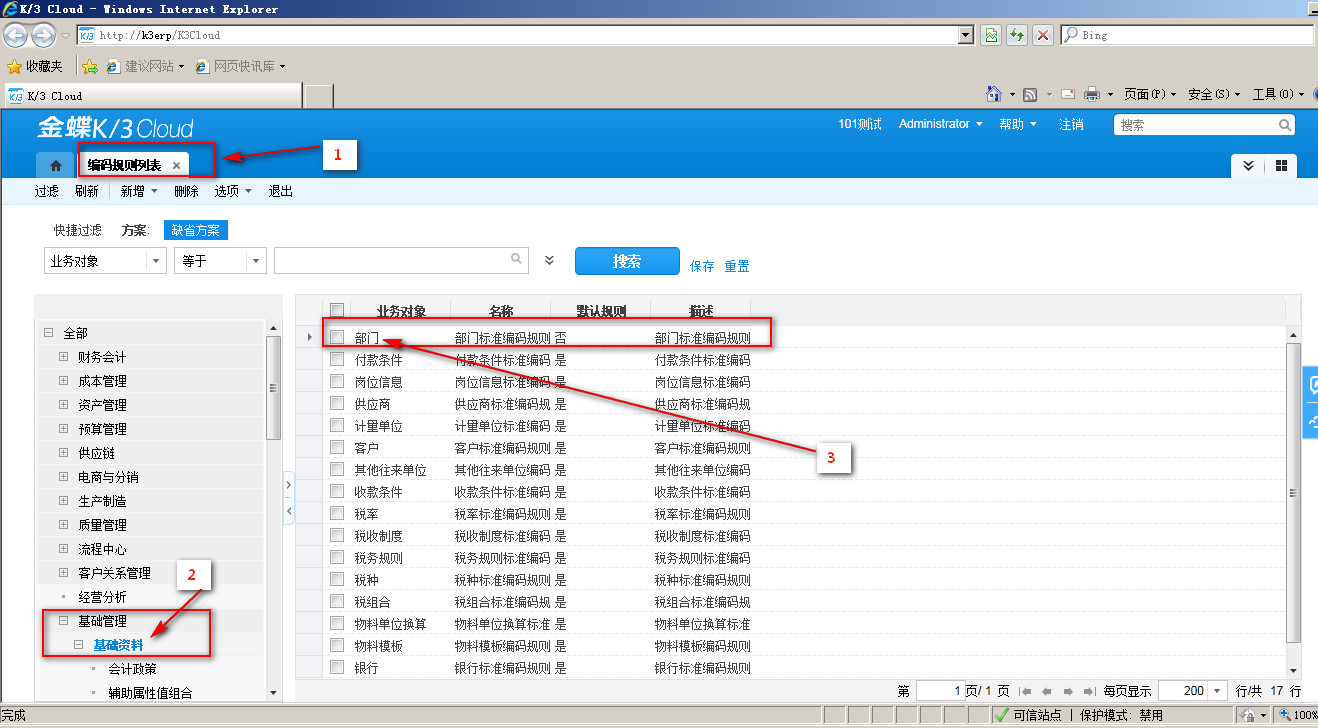The height and width of the screenshot is (728, 1318).
Task: Tick the checkbox for 计量单位 row
Action: (337, 425)
